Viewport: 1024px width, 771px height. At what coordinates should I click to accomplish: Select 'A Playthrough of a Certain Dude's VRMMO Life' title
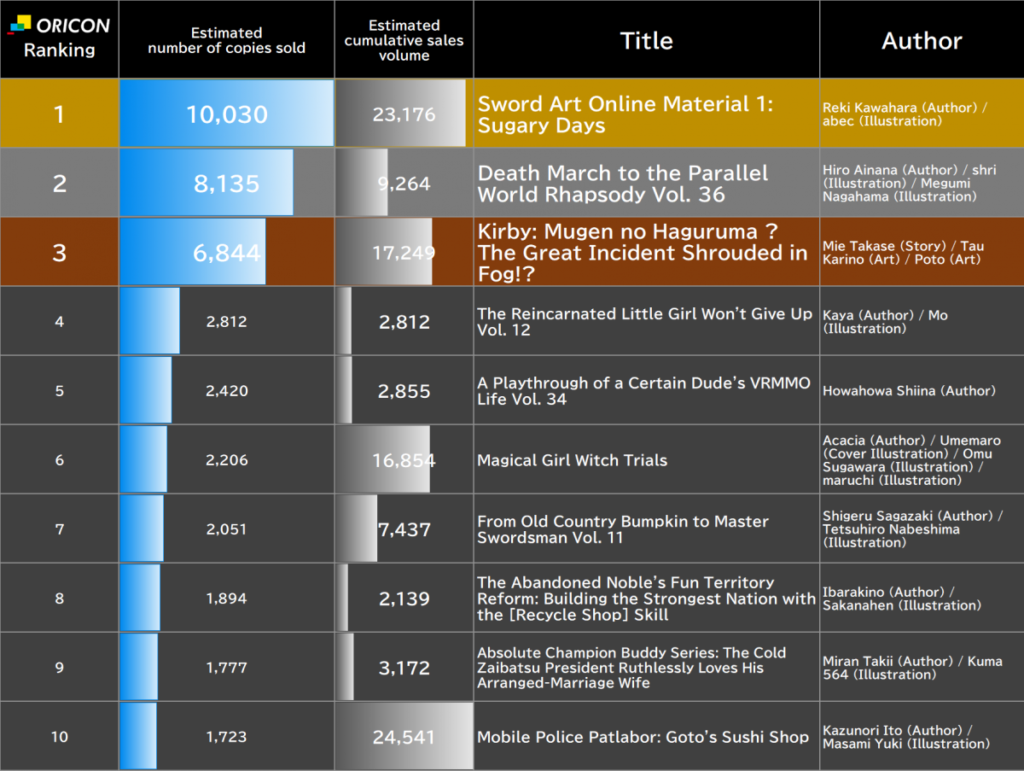643,390
